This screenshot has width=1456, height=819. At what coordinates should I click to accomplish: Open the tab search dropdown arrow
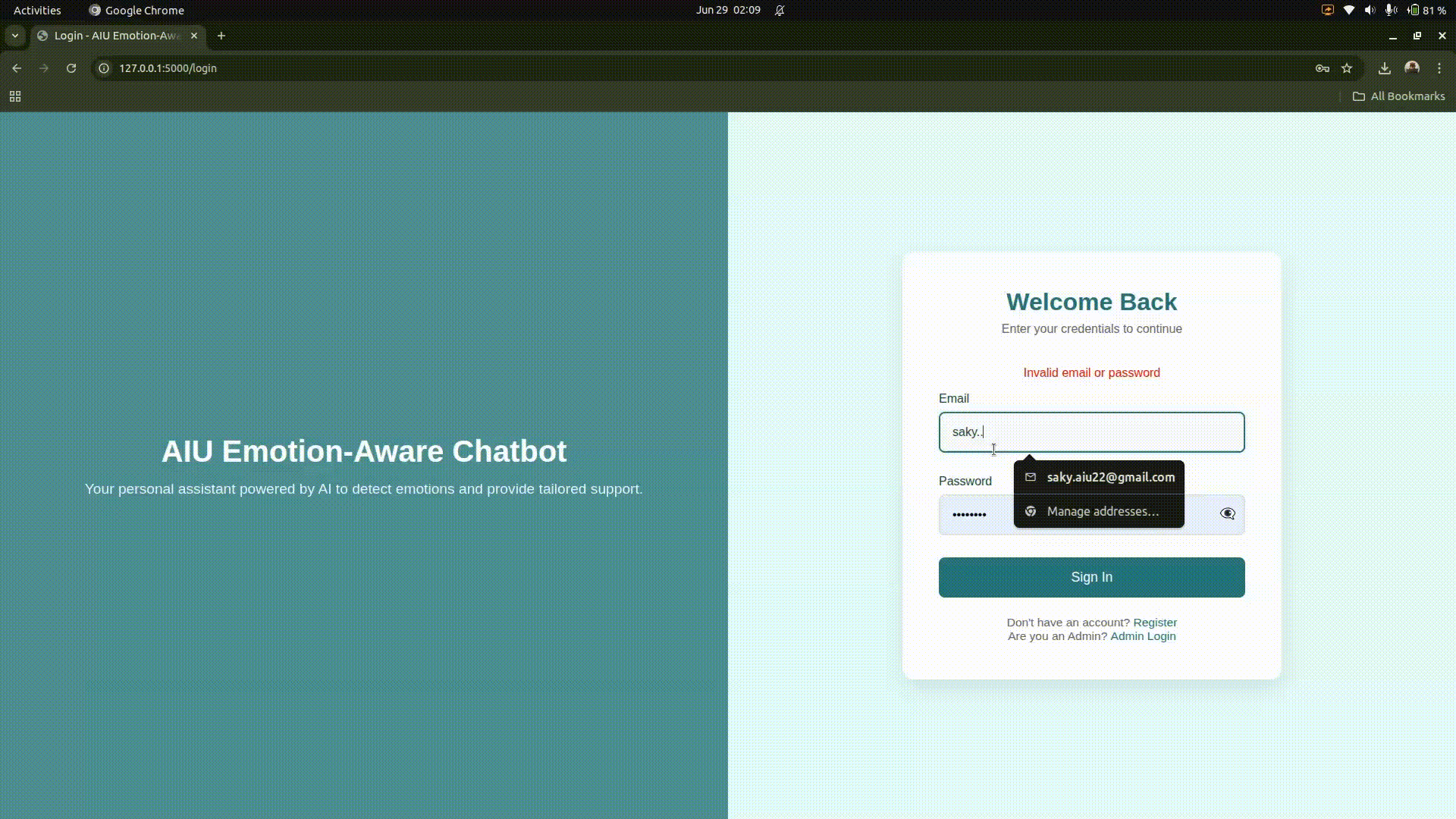(15, 36)
